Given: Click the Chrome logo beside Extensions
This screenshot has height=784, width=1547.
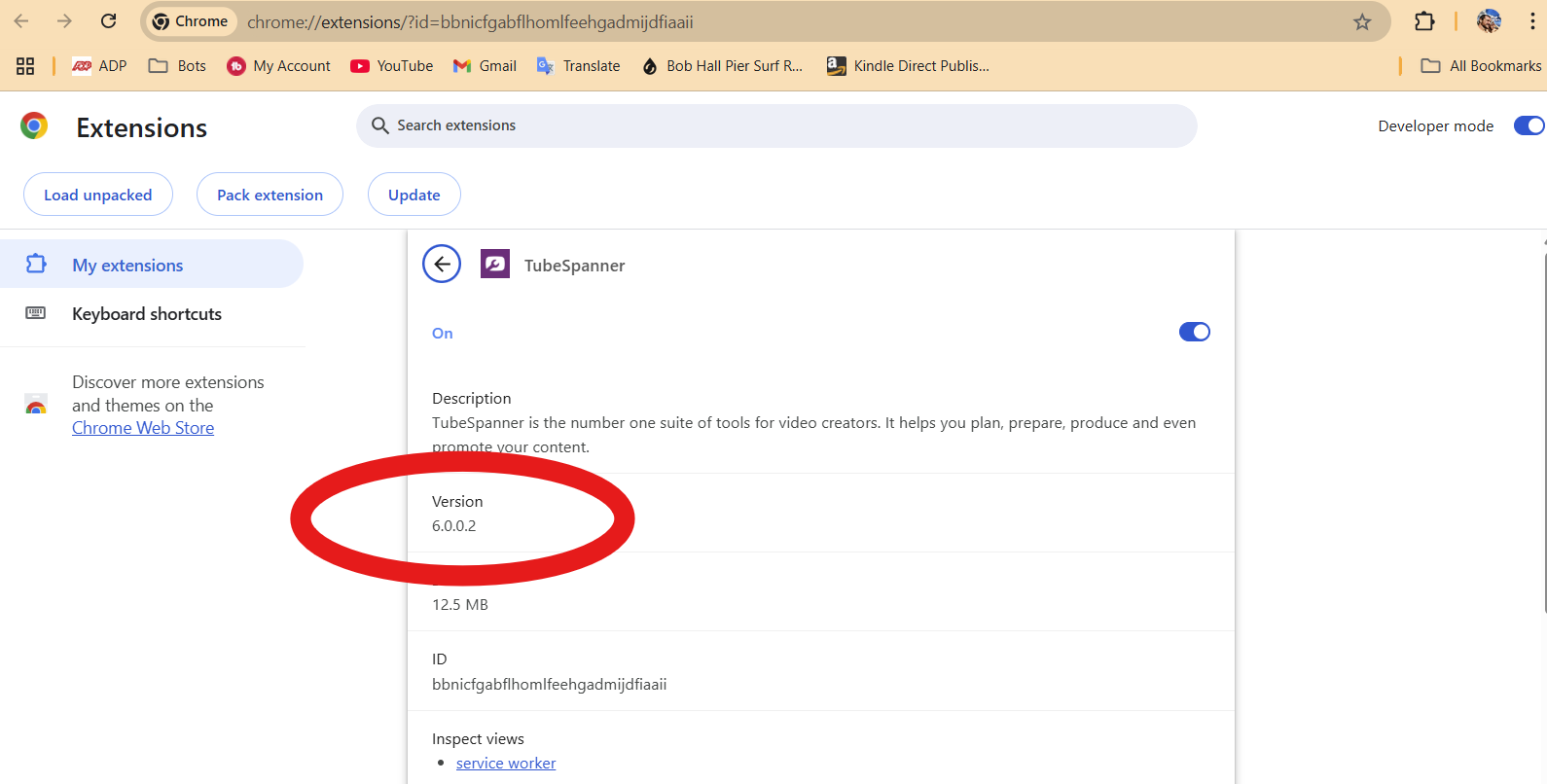Looking at the screenshot, I should 34,126.
